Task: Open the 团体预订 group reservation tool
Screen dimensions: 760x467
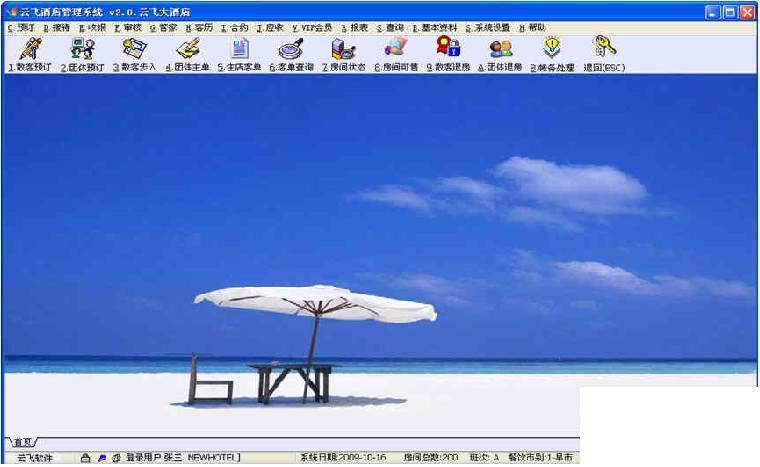Action: (82, 55)
